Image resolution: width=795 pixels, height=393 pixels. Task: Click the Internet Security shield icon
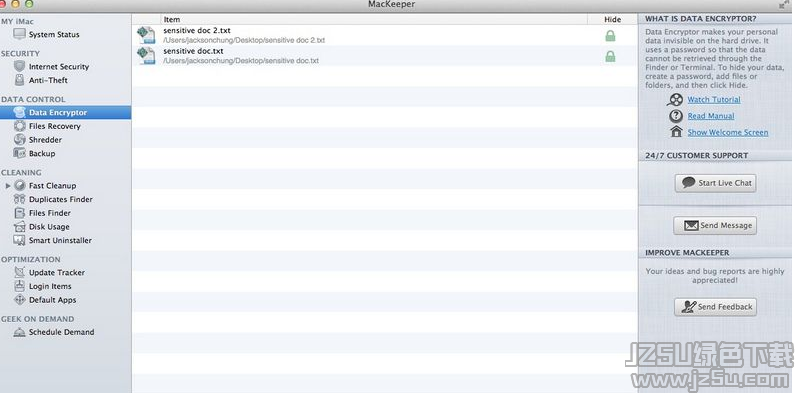(x=19, y=66)
